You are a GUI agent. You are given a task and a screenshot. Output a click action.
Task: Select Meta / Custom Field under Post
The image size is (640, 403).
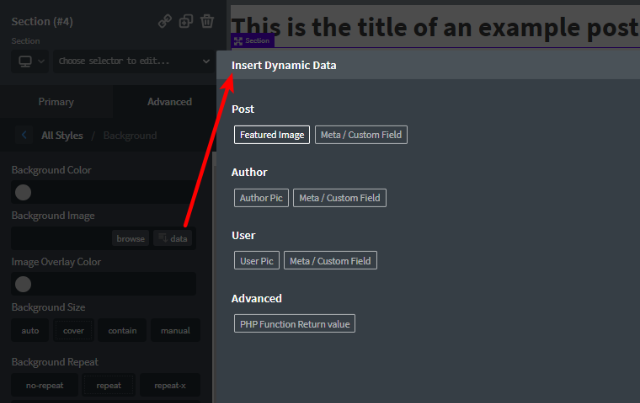tap(361, 135)
